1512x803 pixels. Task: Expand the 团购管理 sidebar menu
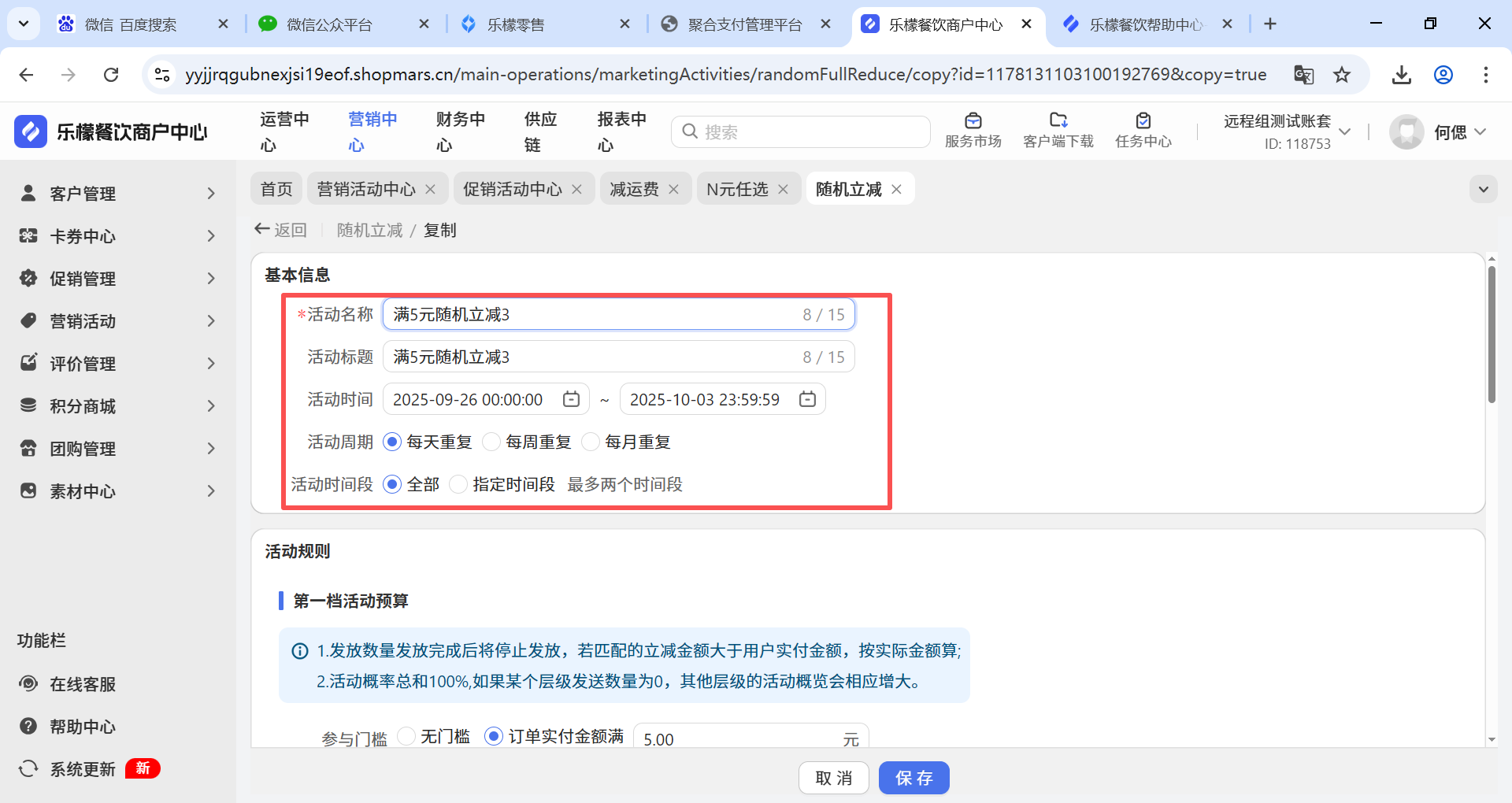click(x=117, y=448)
